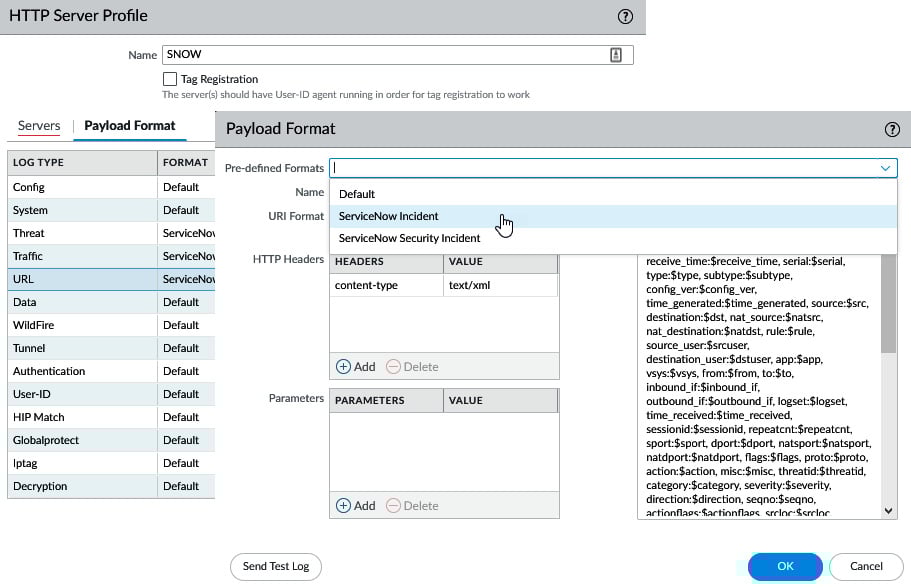911x587 pixels.
Task: Select the Decryption log type row
Action: point(111,486)
